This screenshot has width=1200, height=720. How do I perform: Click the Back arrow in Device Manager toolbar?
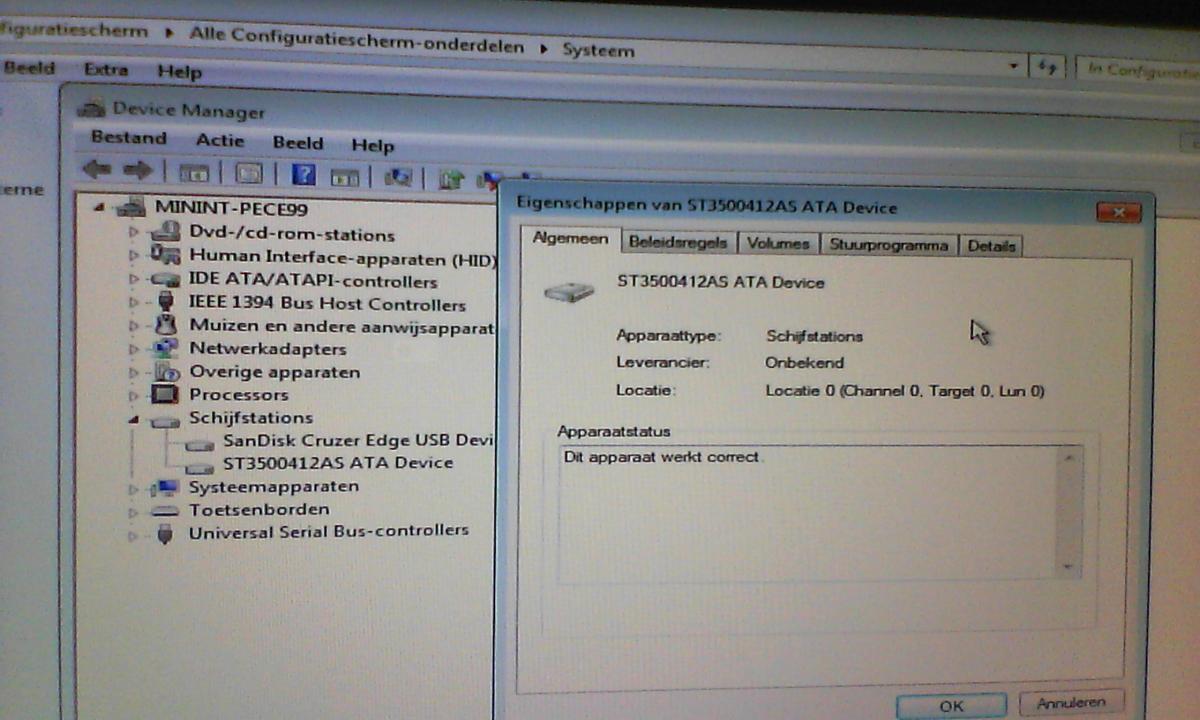[97, 170]
